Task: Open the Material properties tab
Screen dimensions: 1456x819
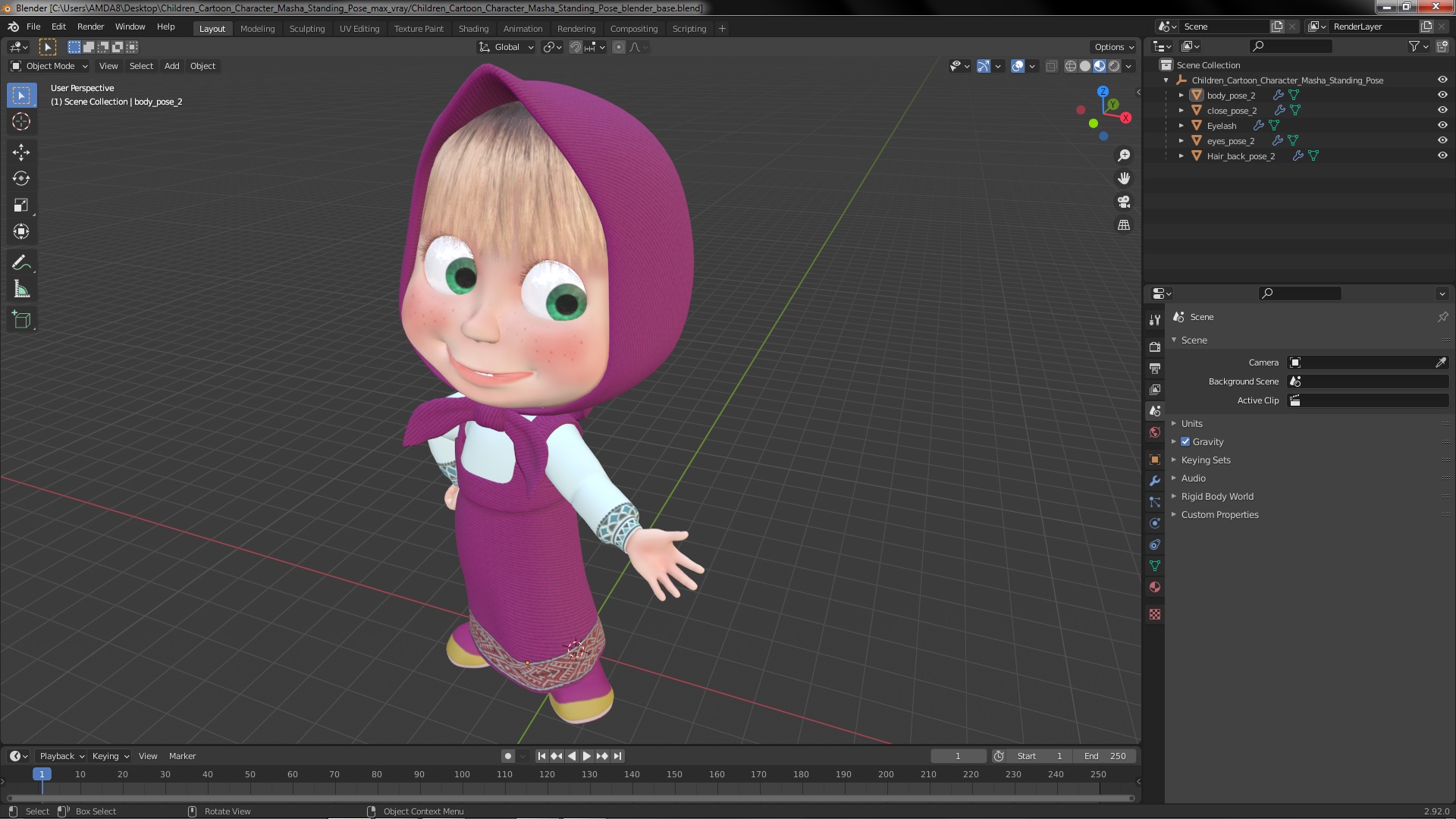Action: point(1155,587)
